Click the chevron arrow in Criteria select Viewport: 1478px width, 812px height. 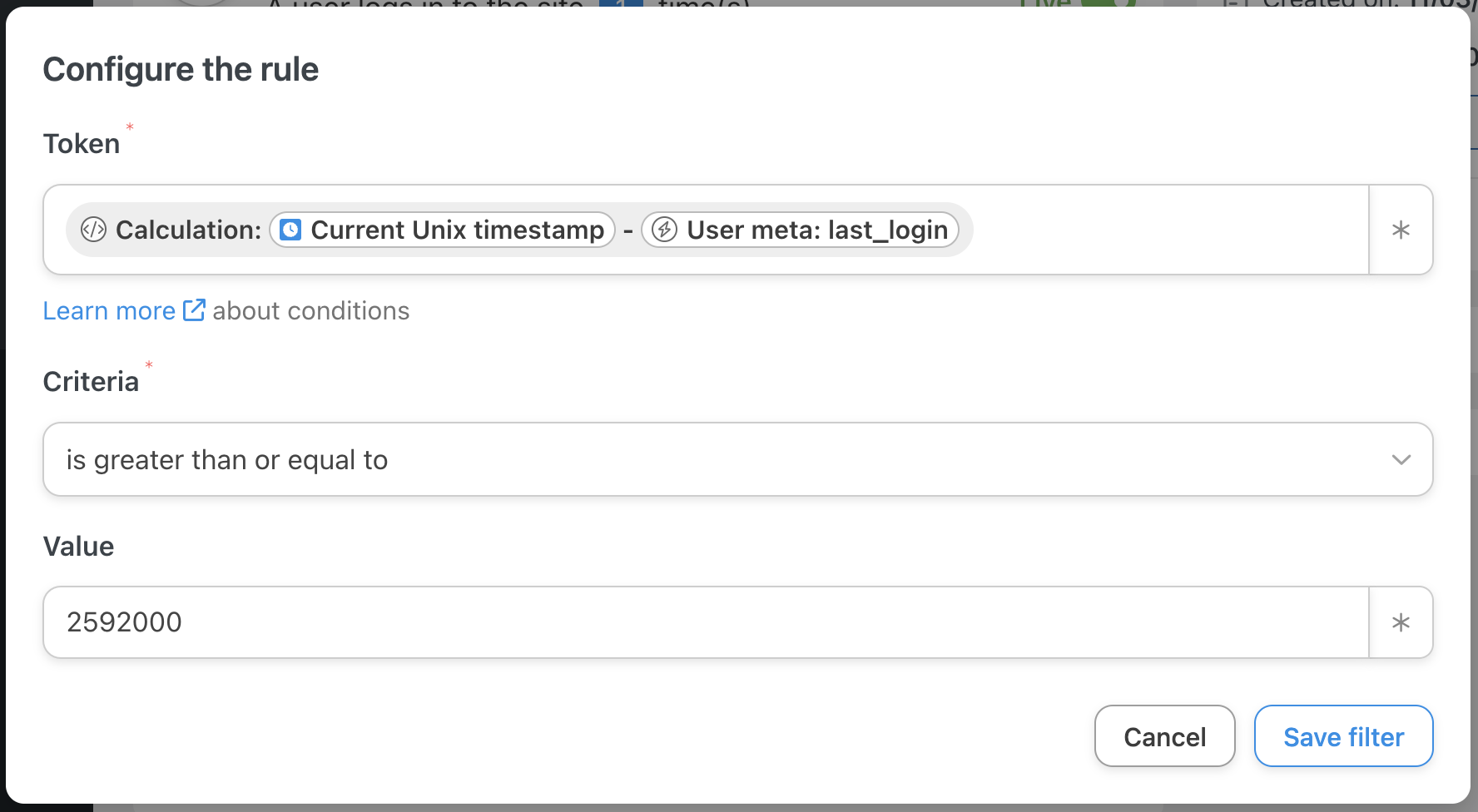pyautogui.click(x=1401, y=459)
